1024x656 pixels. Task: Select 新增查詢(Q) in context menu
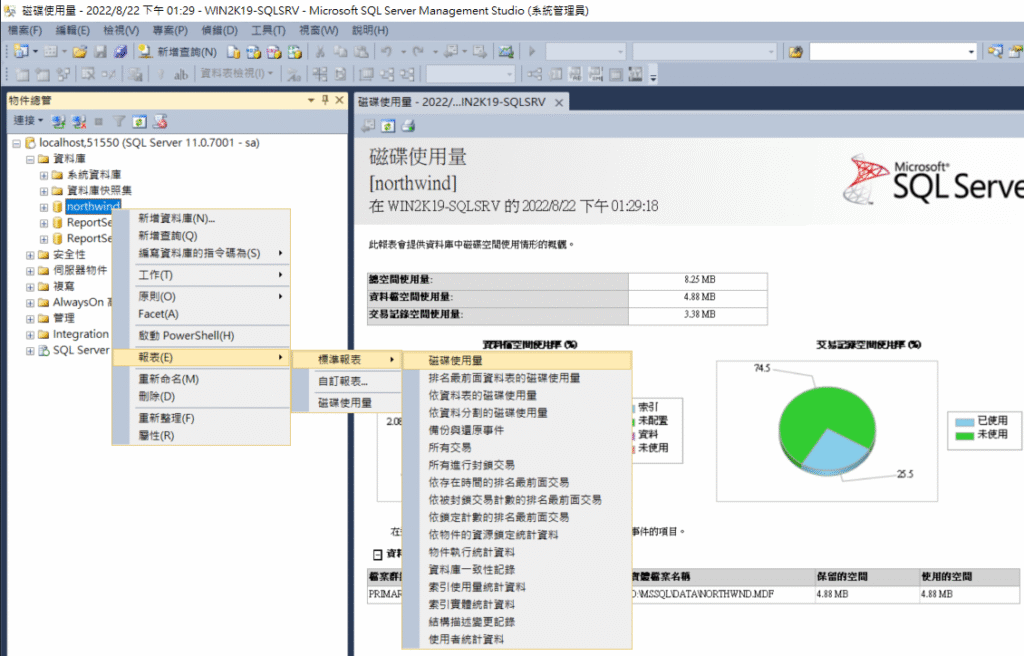tap(201, 236)
